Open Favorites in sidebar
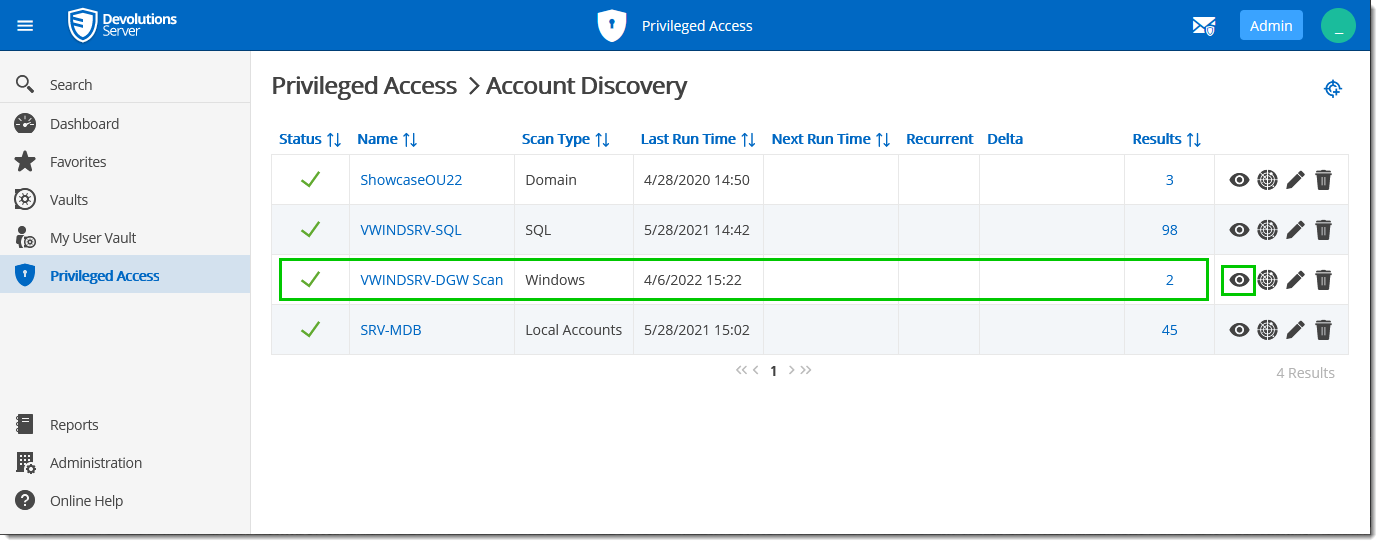This screenshot has width=1381, height=545. [x=125, y=161]
